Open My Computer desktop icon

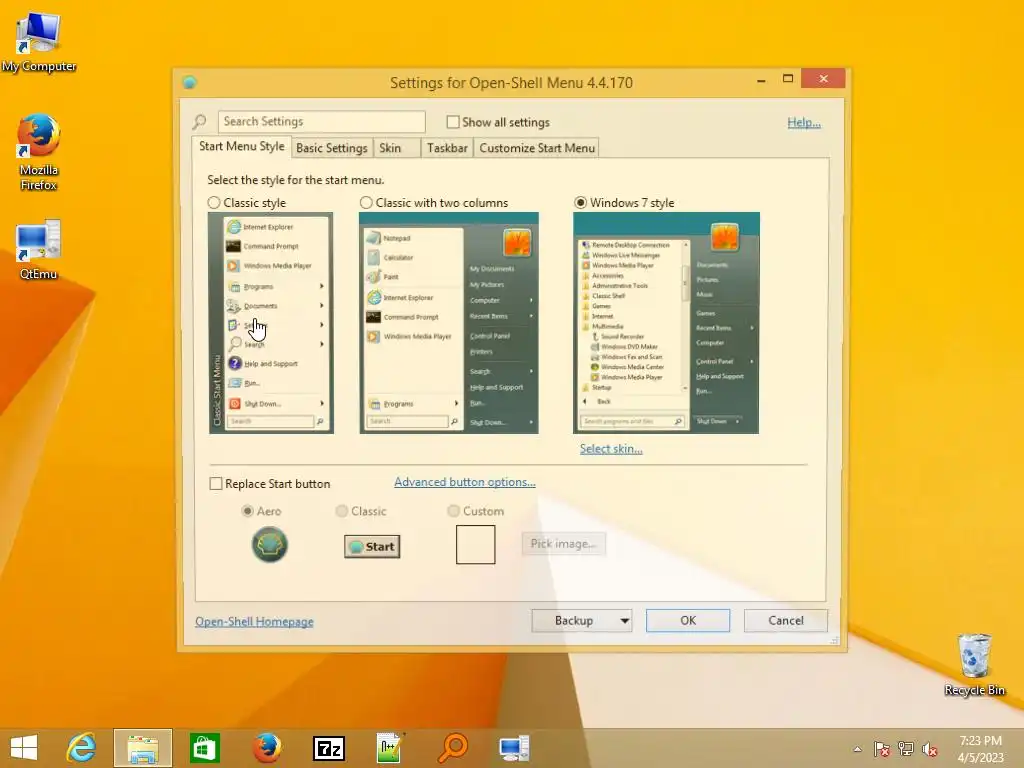point(39,42)
